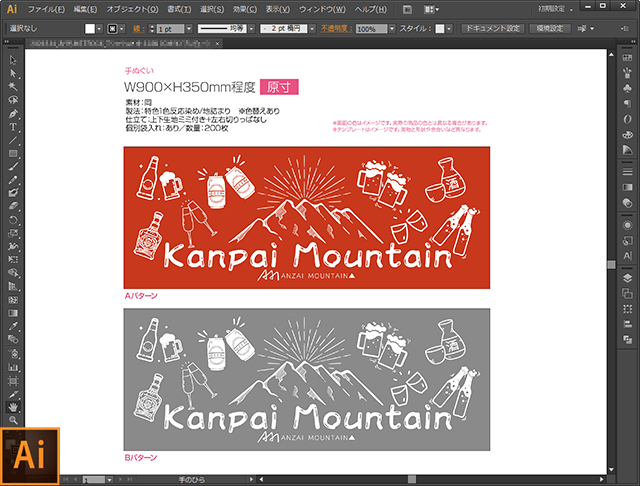Screen dimensions: 640x486
Task: Open the 線 stroke panel link
Action: 138,29
